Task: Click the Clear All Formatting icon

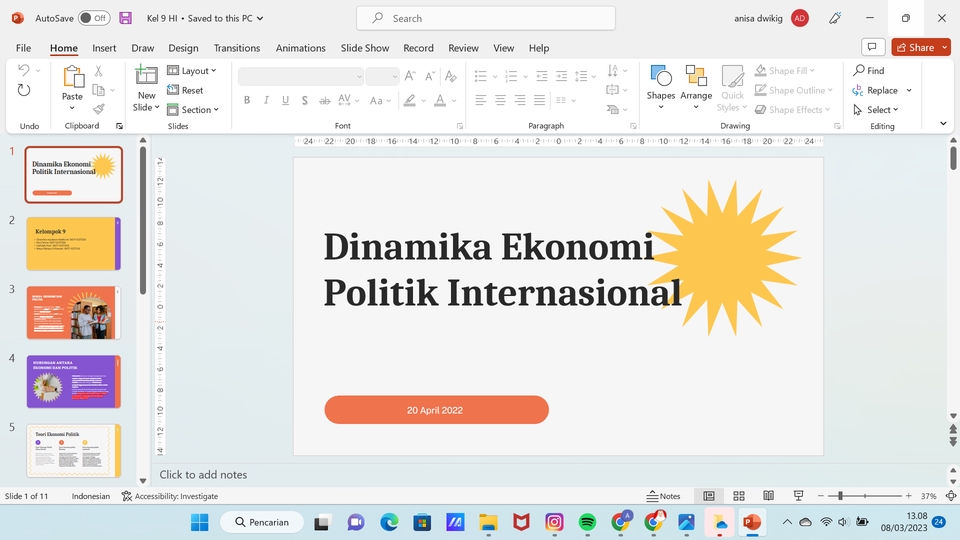Action: (x=451, y=76)
